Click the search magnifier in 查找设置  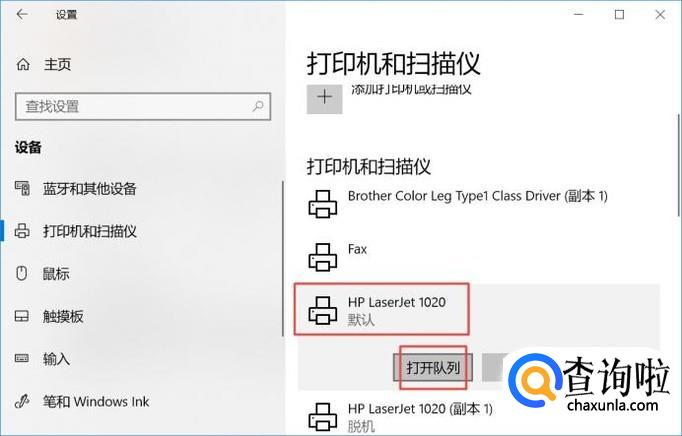click(258, 106)
